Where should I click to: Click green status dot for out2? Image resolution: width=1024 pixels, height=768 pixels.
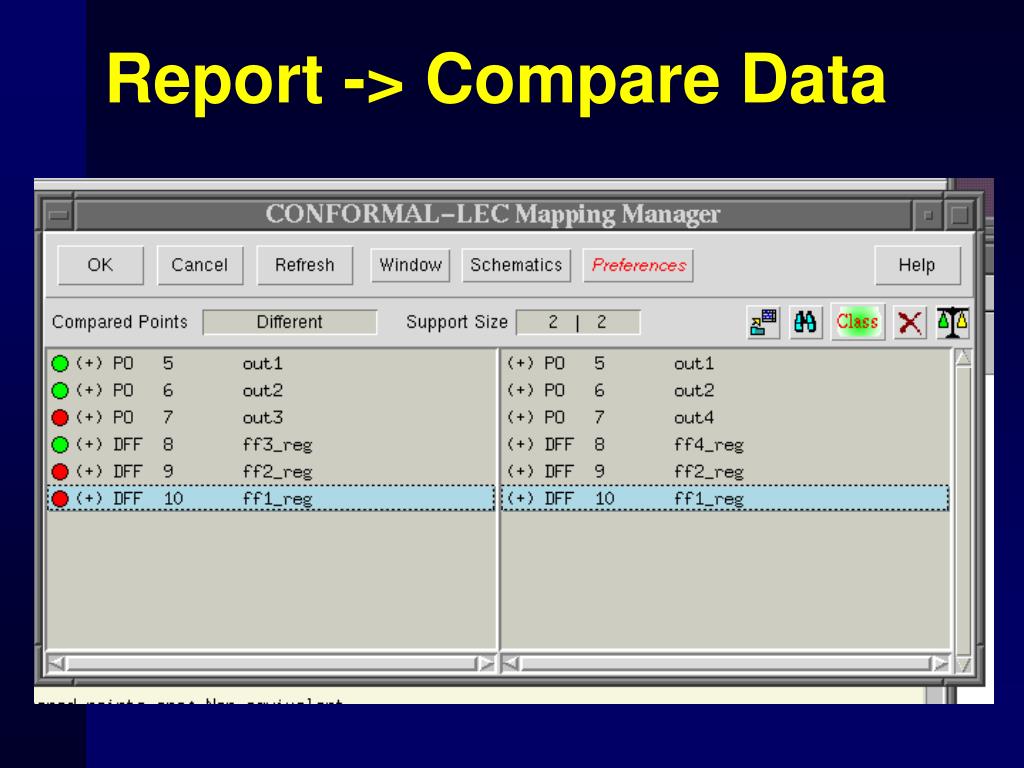60,391
